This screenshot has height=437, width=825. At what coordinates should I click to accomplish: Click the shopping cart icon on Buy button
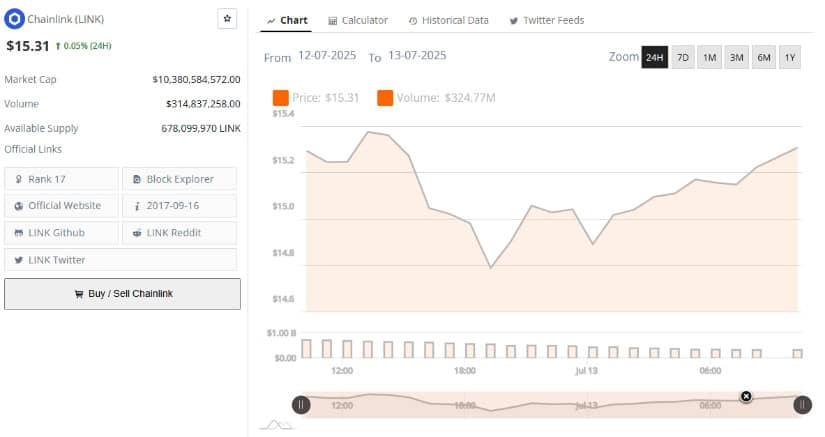[x=79, y=294]
